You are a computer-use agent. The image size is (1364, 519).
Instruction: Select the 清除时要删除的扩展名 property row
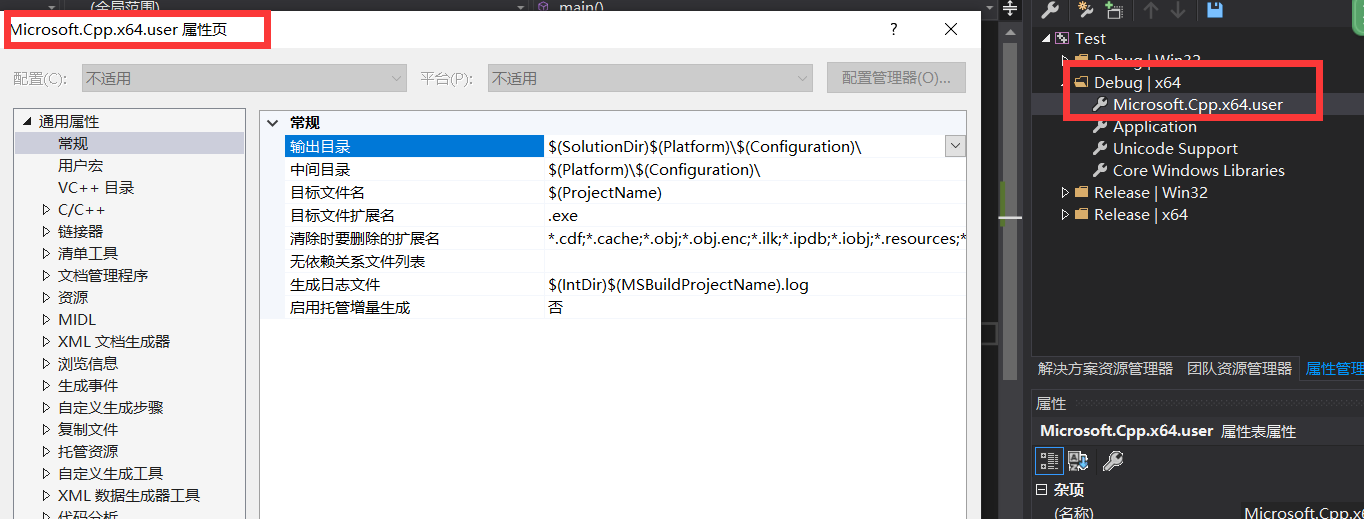(x=625, y=238)
